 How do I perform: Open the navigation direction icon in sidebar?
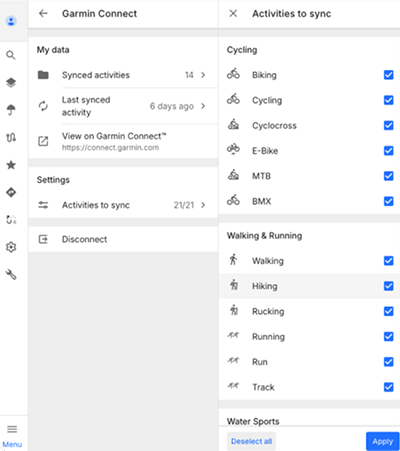click(11, 192)
